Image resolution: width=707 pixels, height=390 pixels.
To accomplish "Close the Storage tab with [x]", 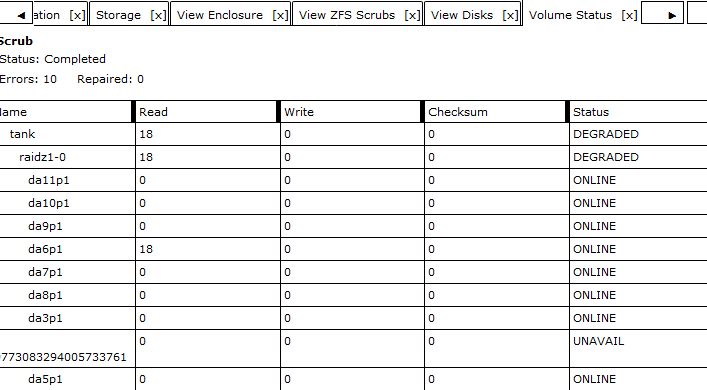I will [158, 15].
